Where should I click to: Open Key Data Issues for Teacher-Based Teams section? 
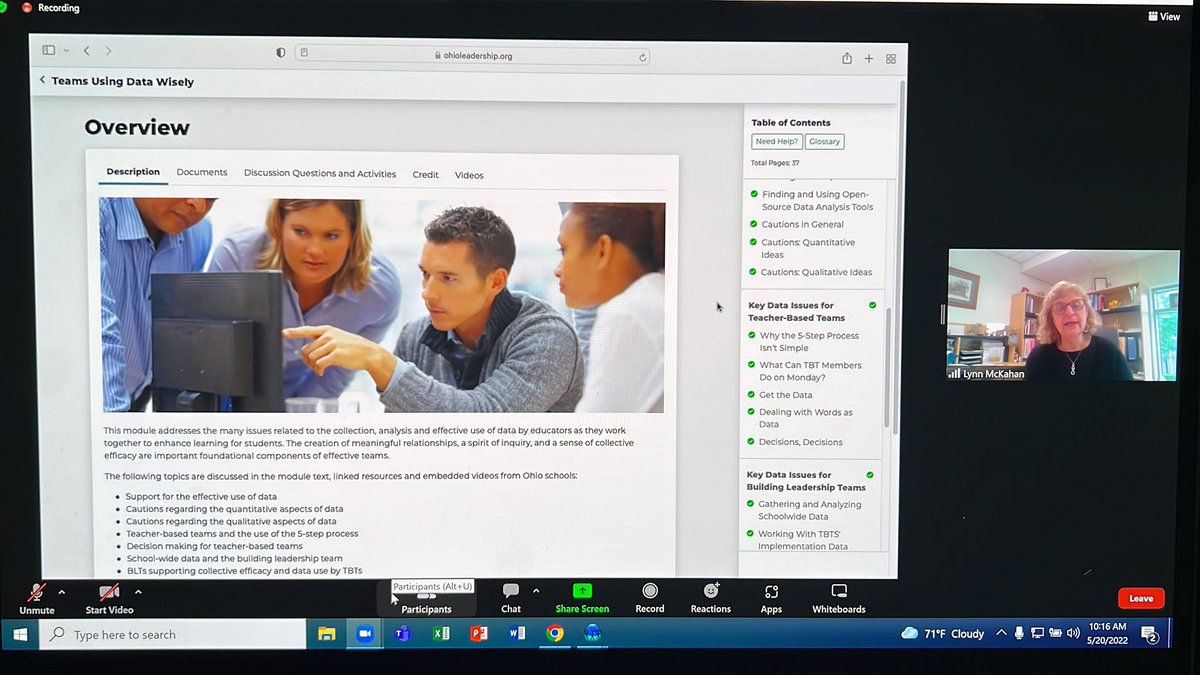click(797, 312)
